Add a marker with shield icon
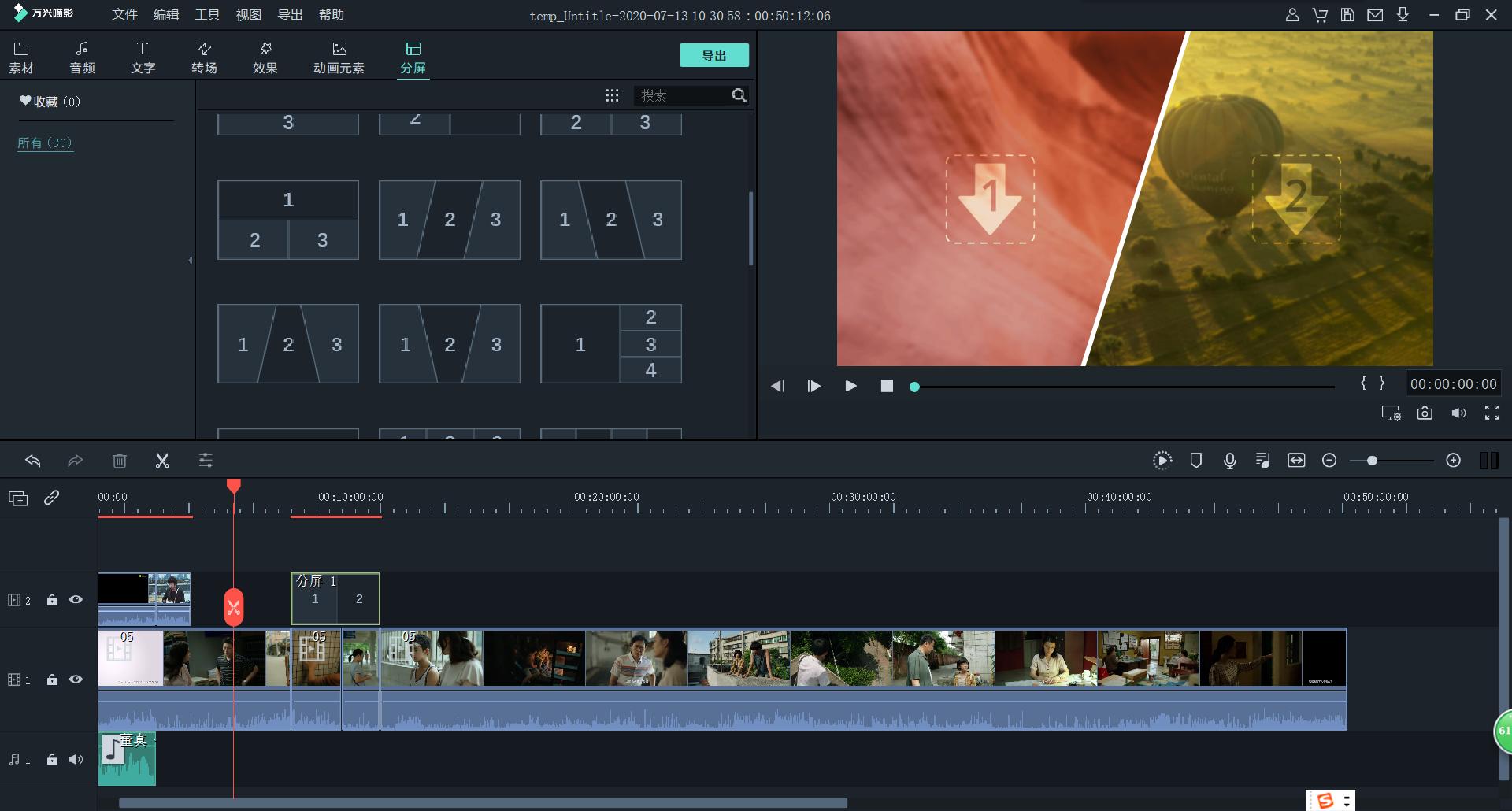The image size is (1512, 811). [x=1196, y=461]
